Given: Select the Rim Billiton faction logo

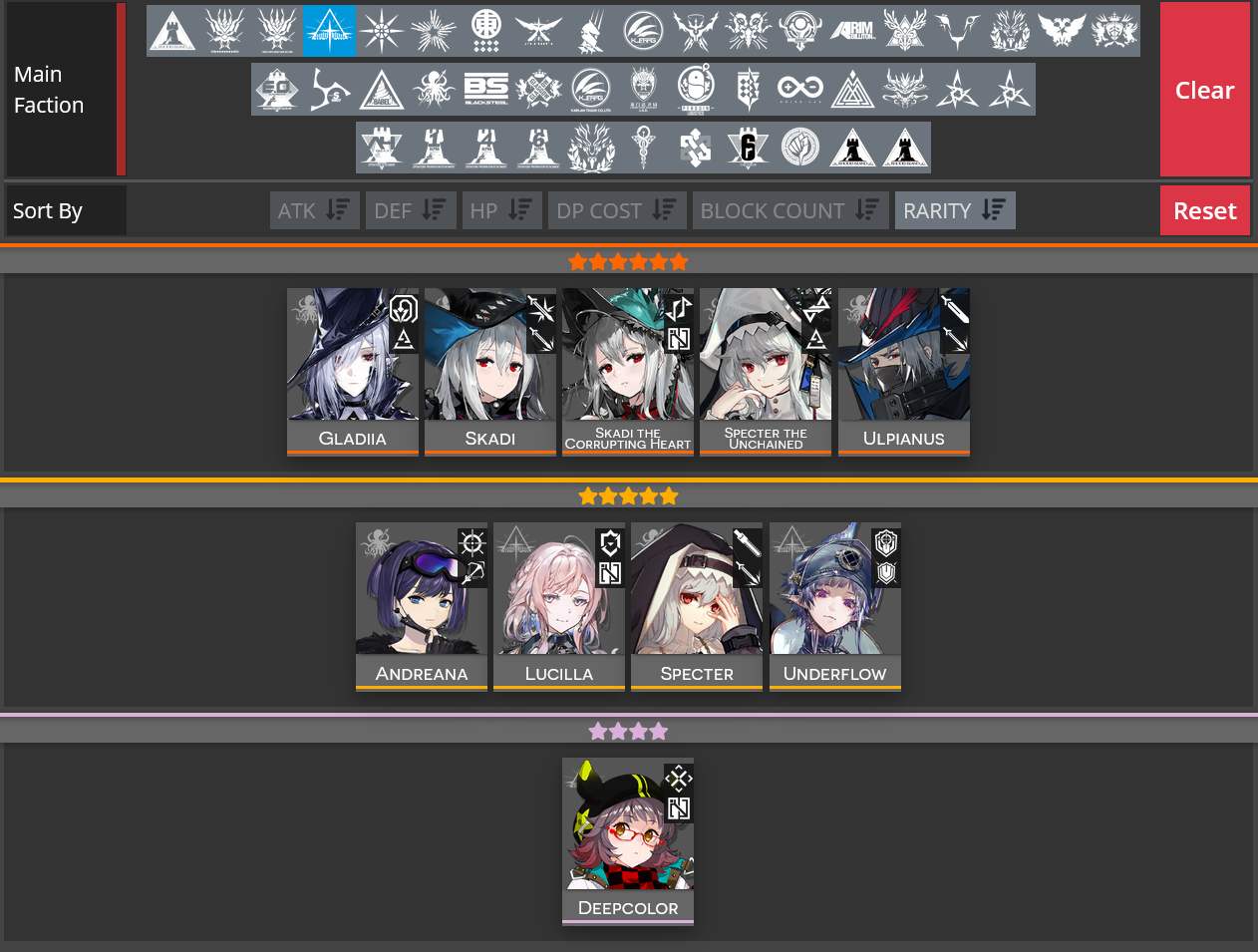Looking at the screenshot, I should (852, 31).
